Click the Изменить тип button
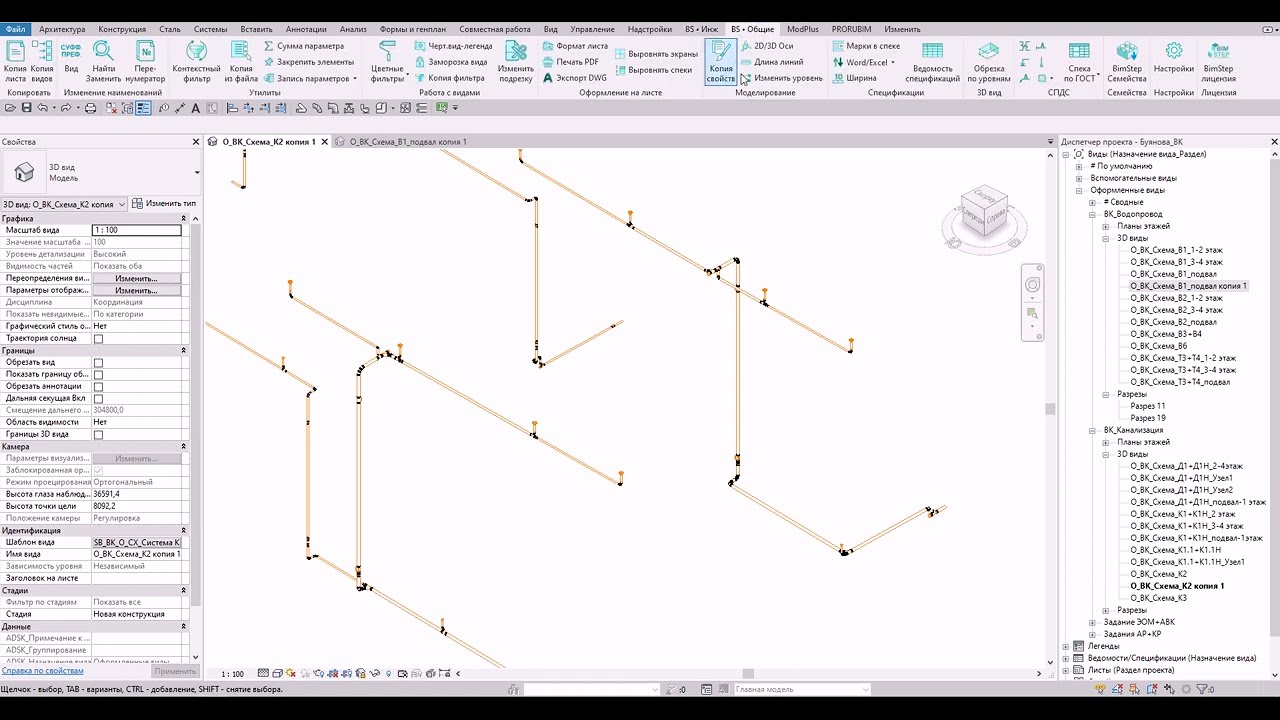 coord(165,204)
